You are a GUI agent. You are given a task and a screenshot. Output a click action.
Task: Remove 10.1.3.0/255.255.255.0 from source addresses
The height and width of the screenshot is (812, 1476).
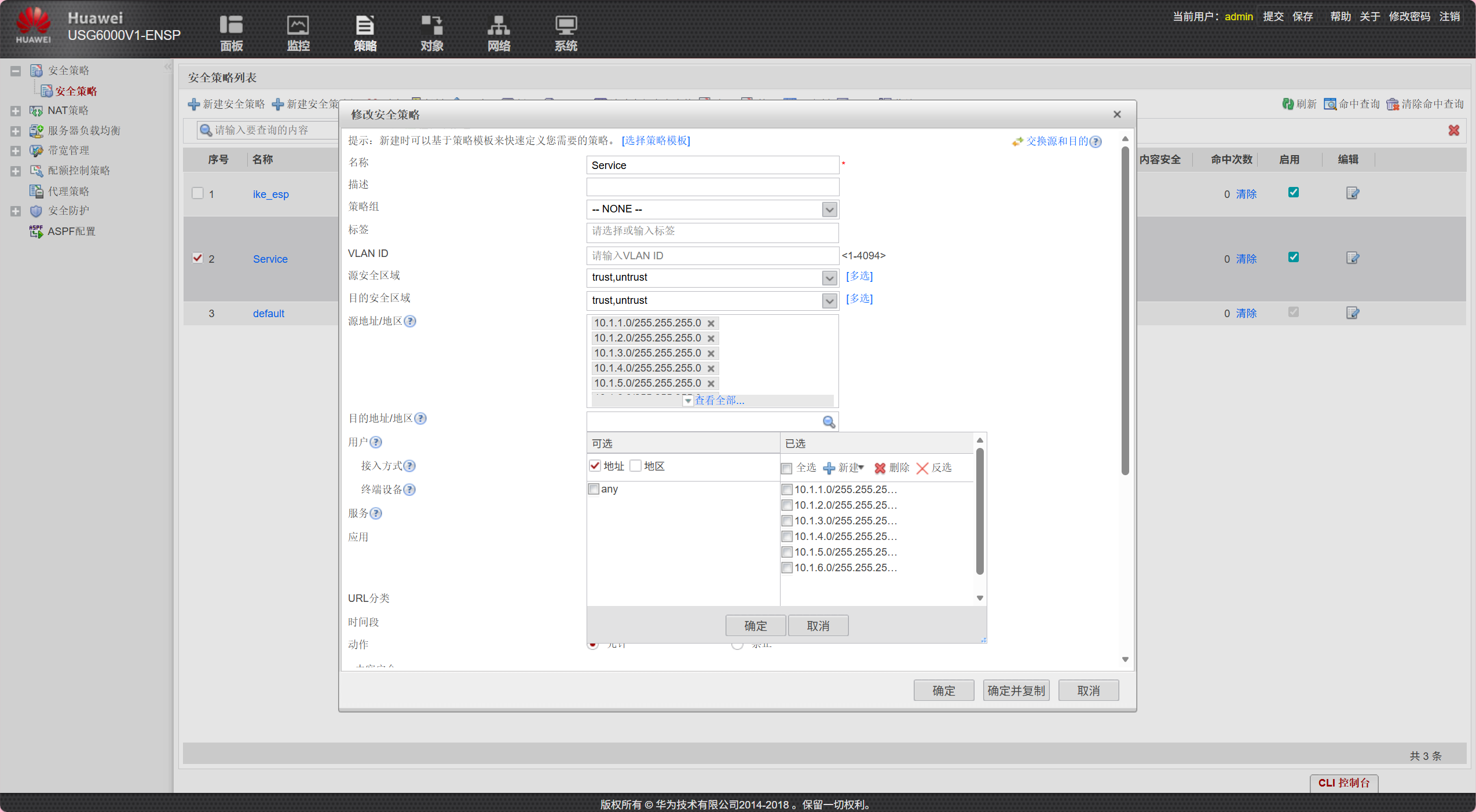tap(711, 354)
